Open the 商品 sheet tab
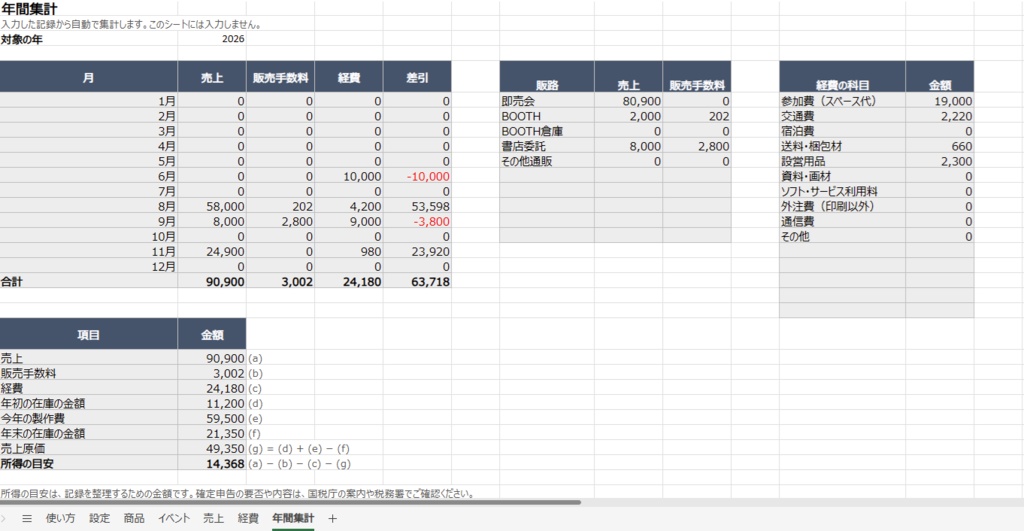This screenshot has width=1024, height=531. [x=134, y=519]
